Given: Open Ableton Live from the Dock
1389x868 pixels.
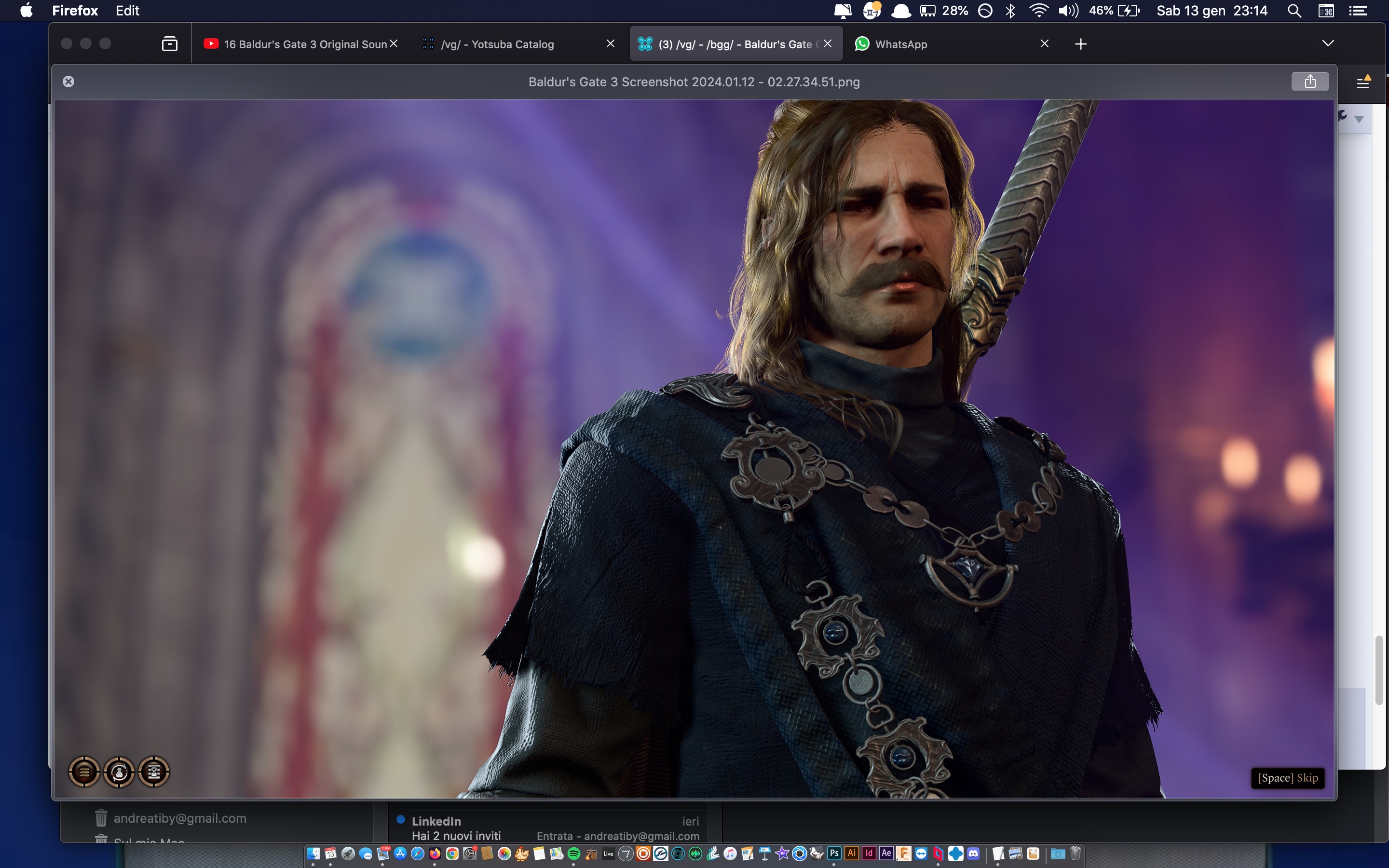Looking at the screenshot, I should 608,854.
